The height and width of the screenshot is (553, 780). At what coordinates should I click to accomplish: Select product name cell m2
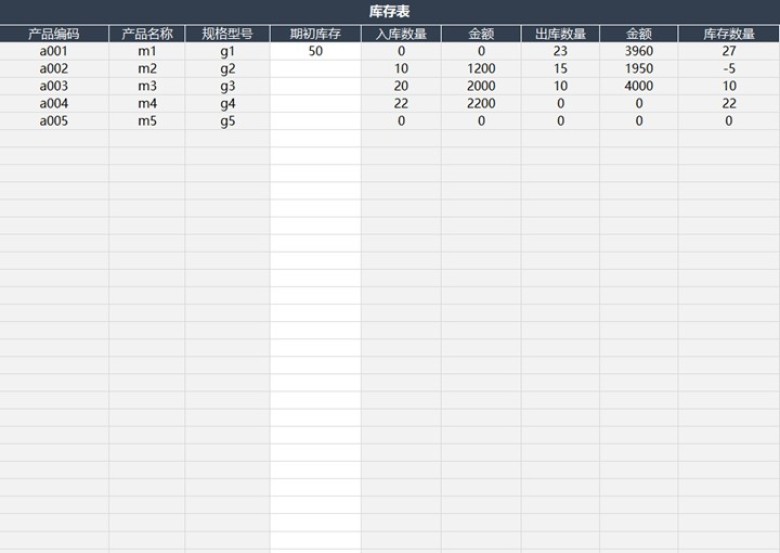tap(147, 69)
